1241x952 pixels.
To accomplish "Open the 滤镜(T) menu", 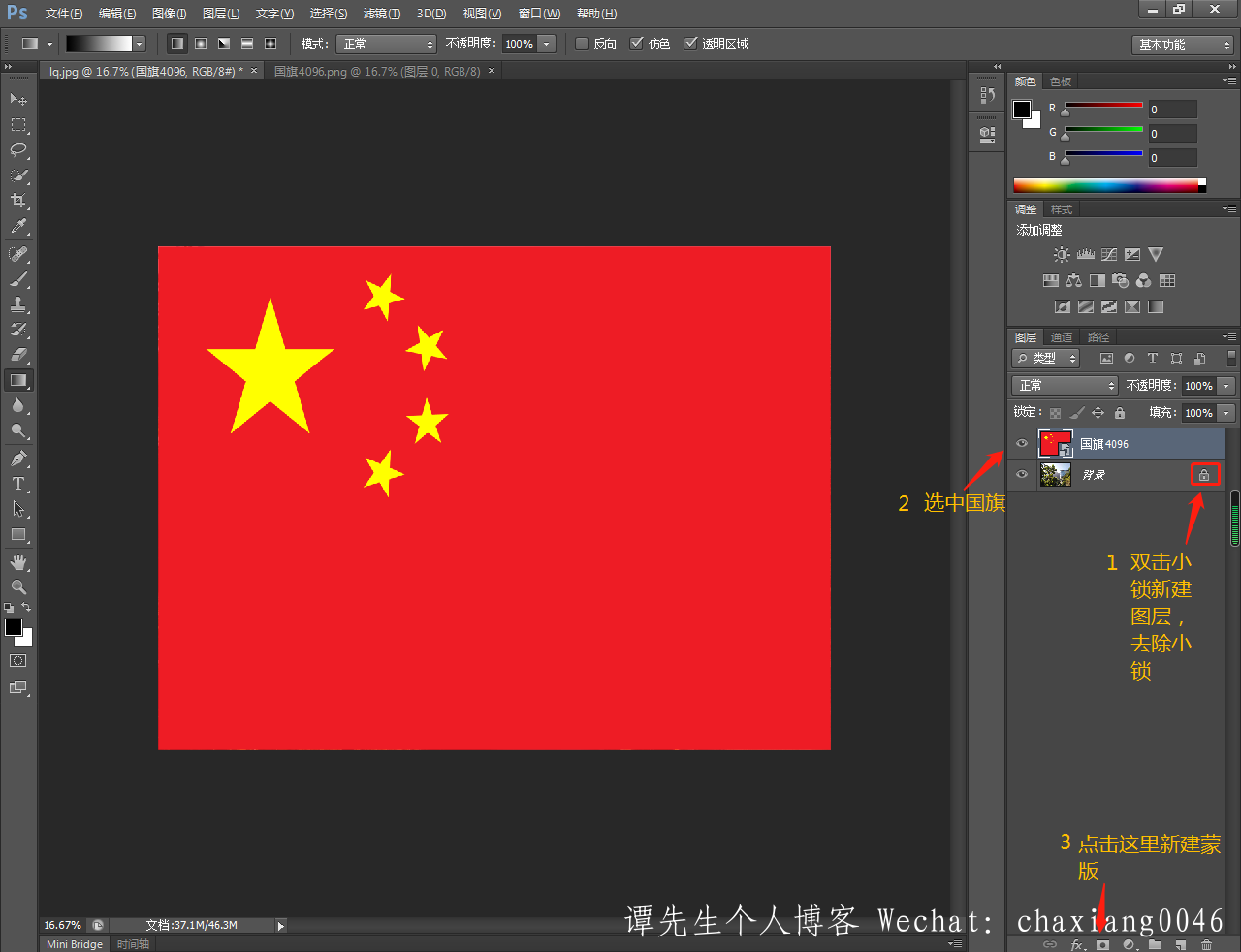I will click(381, 14).
